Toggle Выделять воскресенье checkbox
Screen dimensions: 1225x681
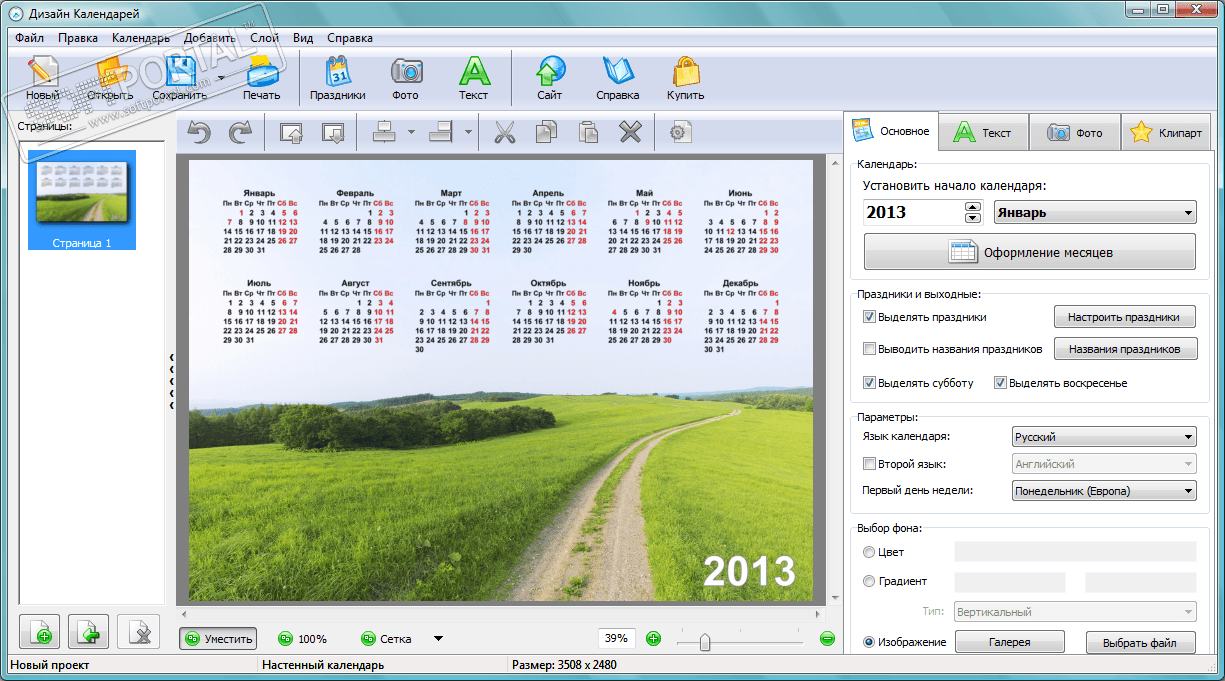point(1000,382)
